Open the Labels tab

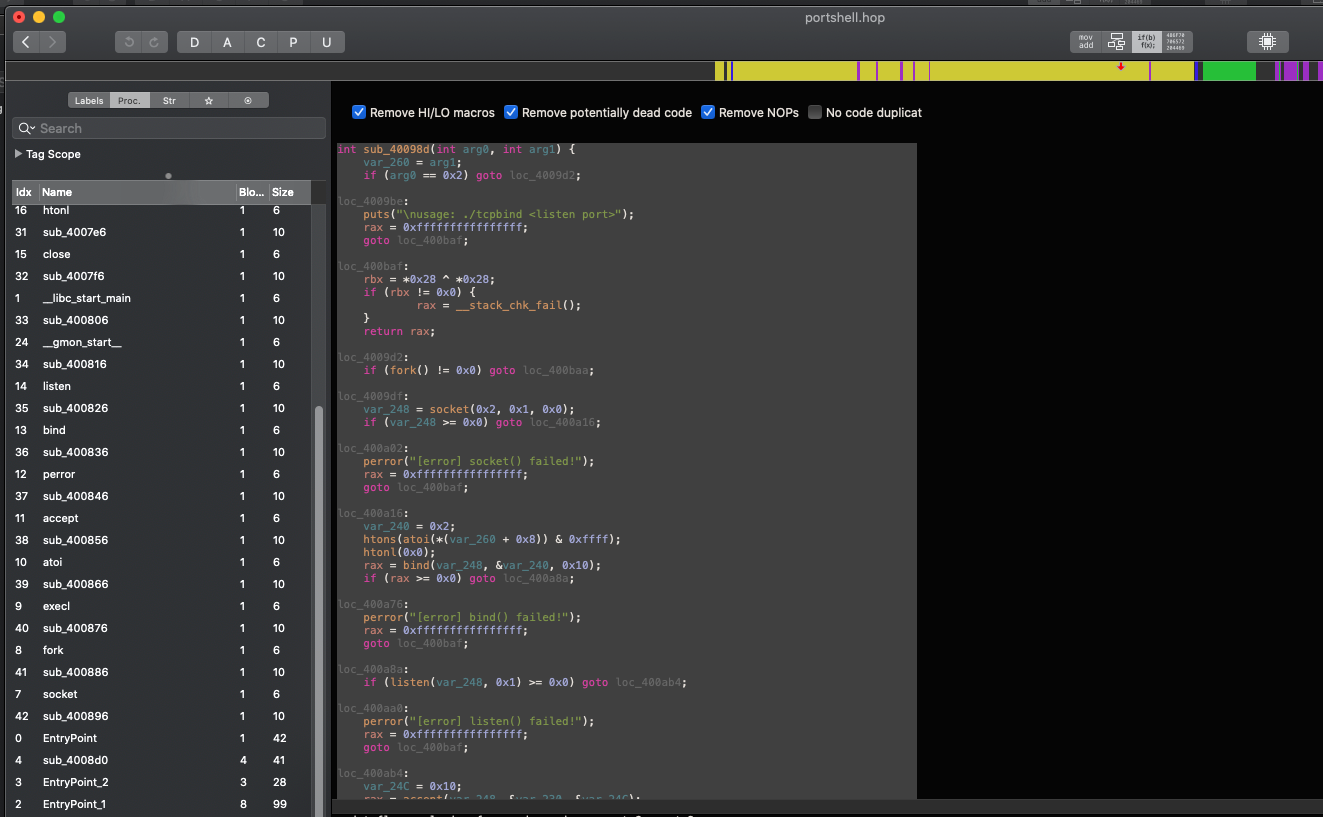(x=89, y=100)
